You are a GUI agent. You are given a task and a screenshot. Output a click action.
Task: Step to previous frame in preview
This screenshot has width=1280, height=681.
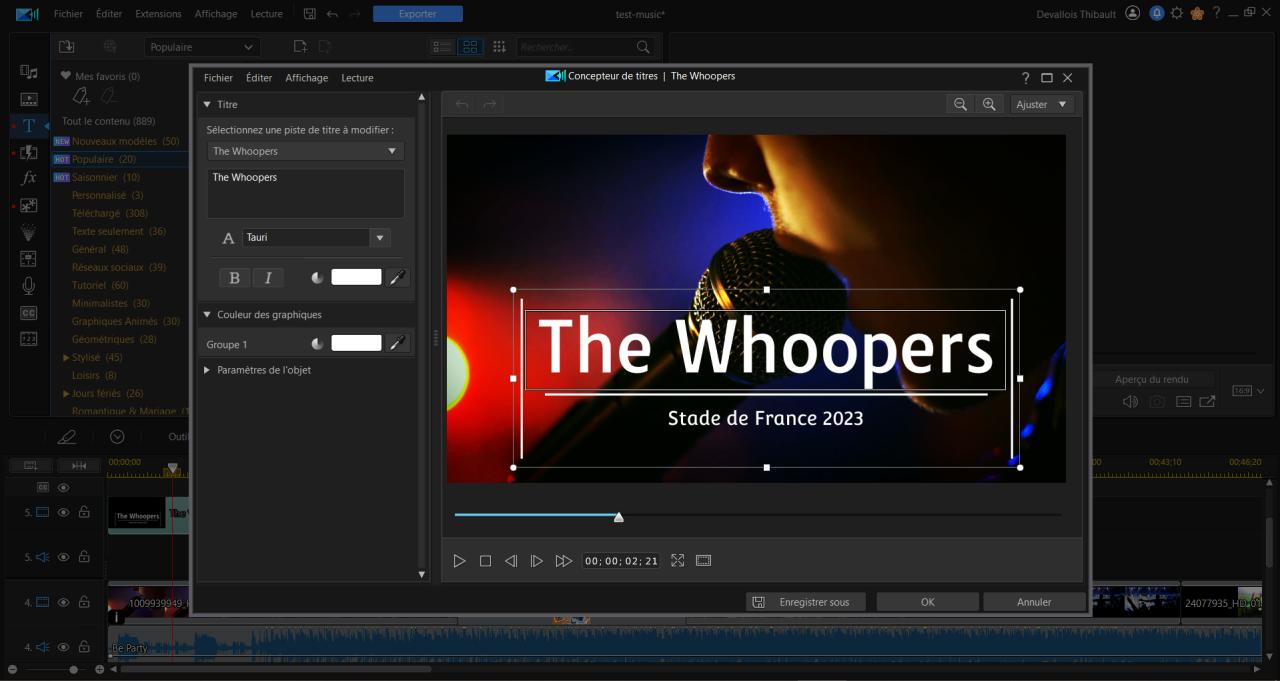click(x=511, y=561)
